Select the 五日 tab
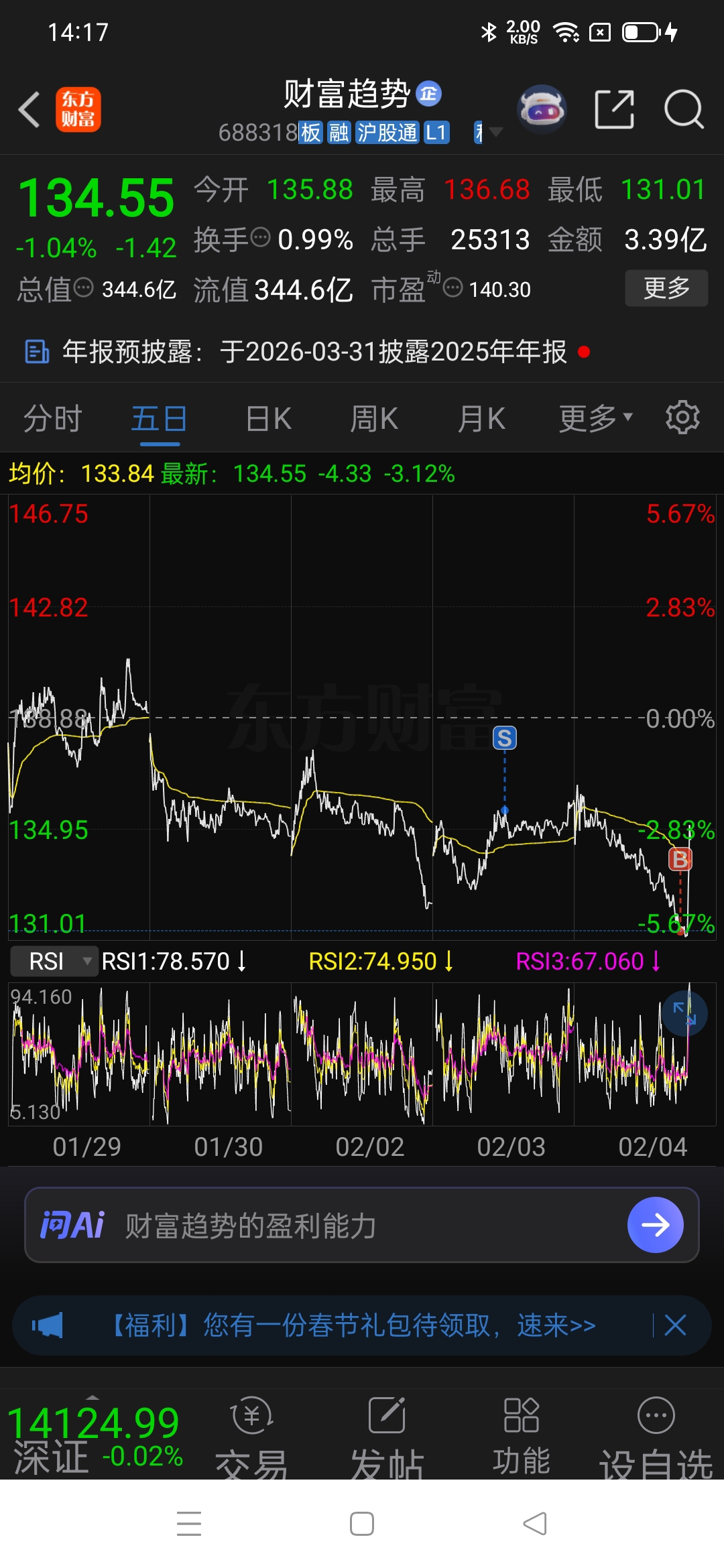724x1568 pixels. [159, 419]
